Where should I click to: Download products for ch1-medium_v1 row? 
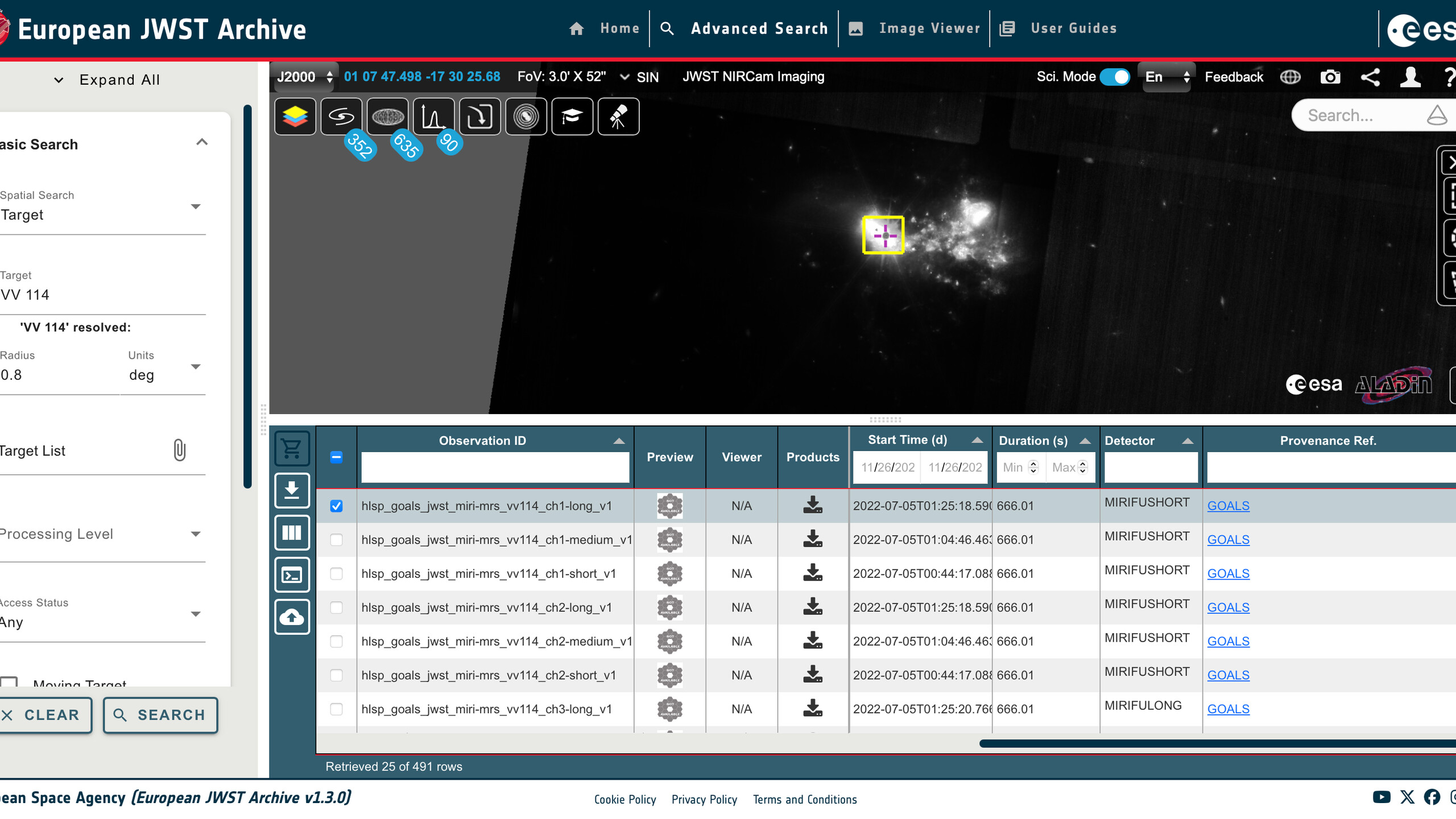(812, 539)
